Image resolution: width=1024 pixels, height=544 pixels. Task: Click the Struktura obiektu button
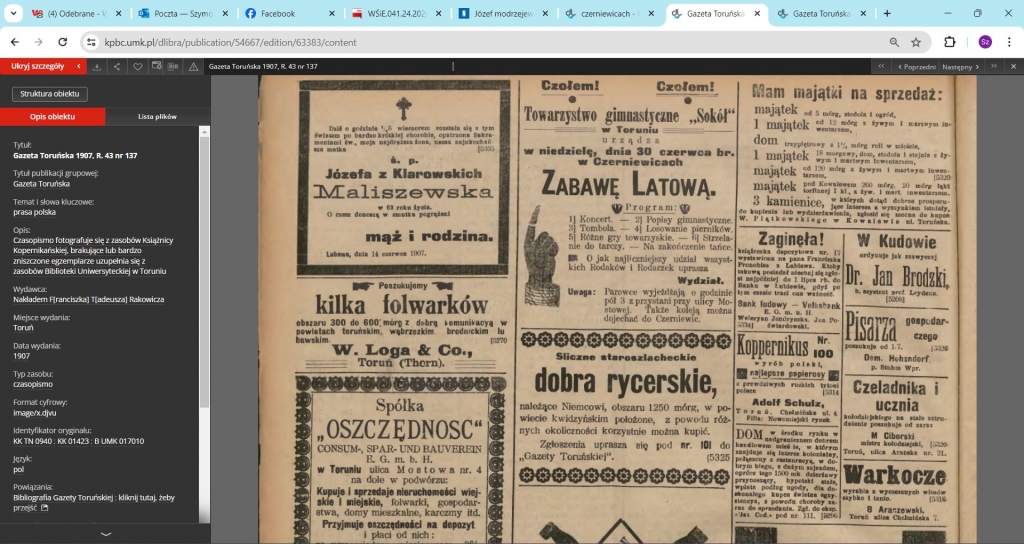click(50, 94)
